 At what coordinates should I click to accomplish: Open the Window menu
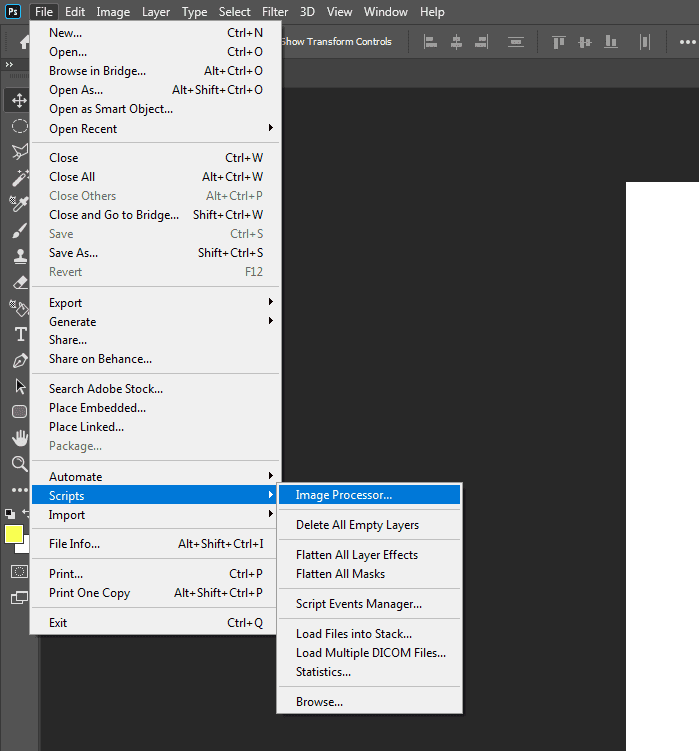click(x=386, y=11)
